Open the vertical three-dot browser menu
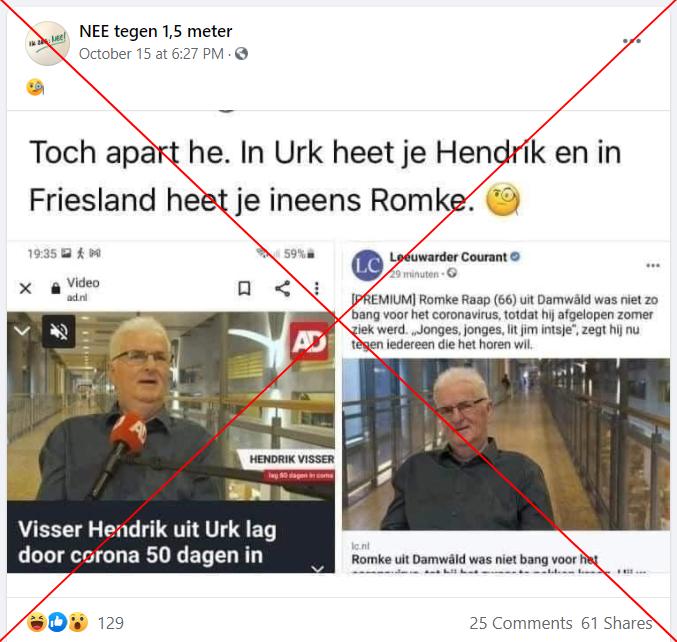677x642 pixels. [316, 288]
